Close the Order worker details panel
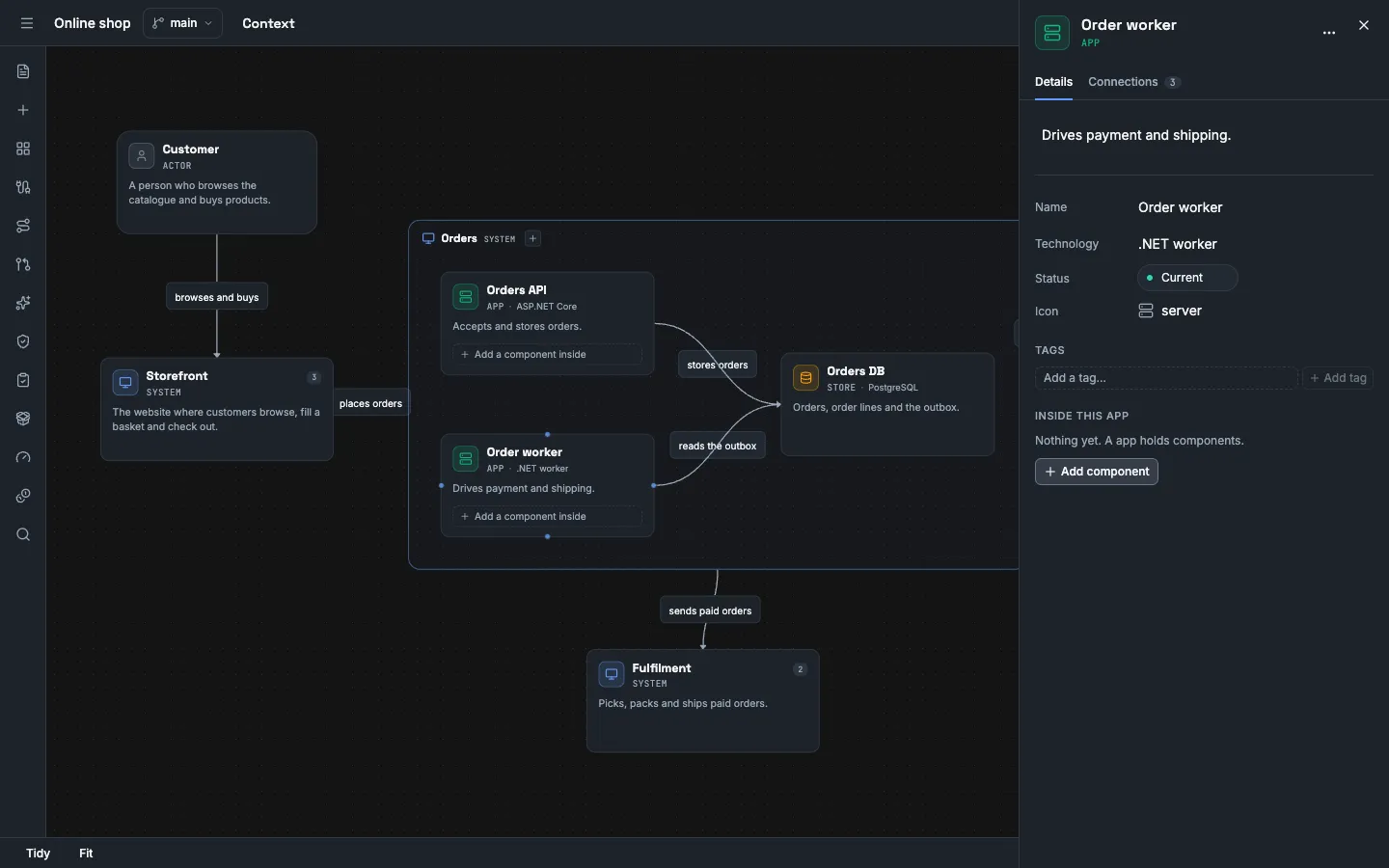Image resolution: width=1389 pixels, height=868 pixels. (1364, 26)
